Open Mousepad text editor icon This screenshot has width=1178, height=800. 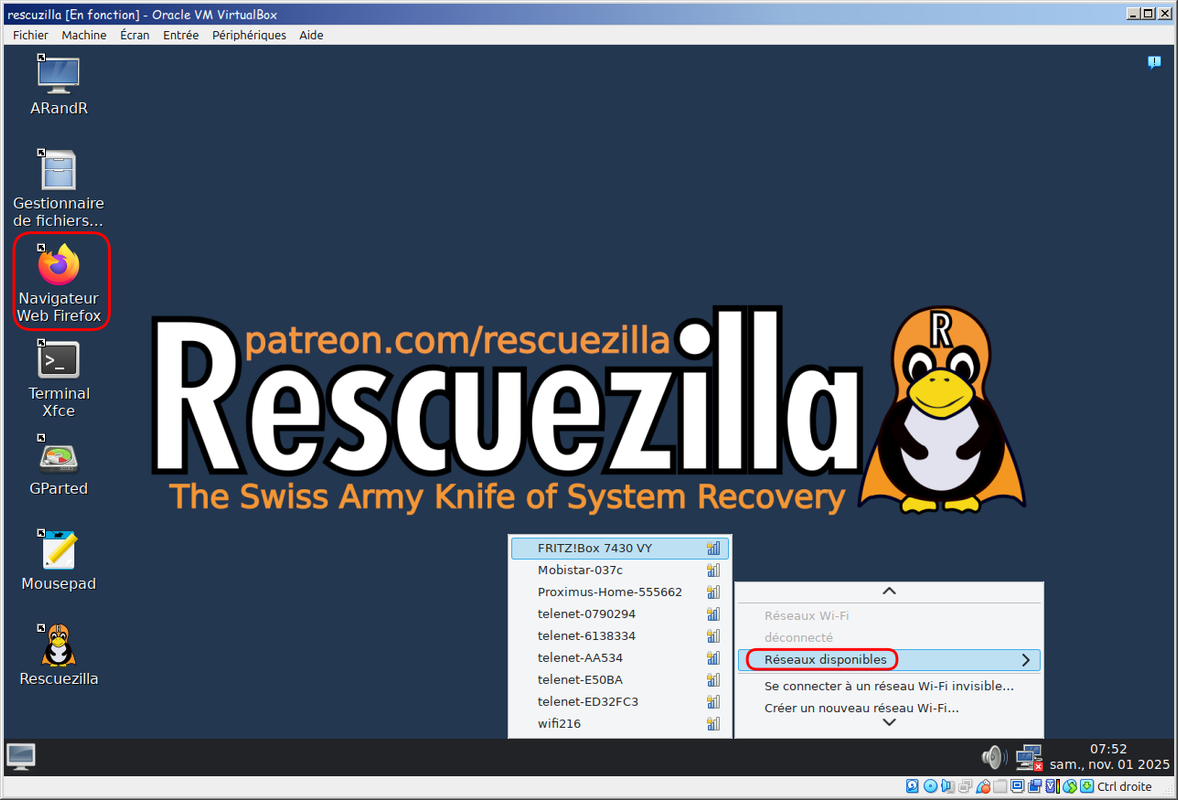[x=59, y=560]
